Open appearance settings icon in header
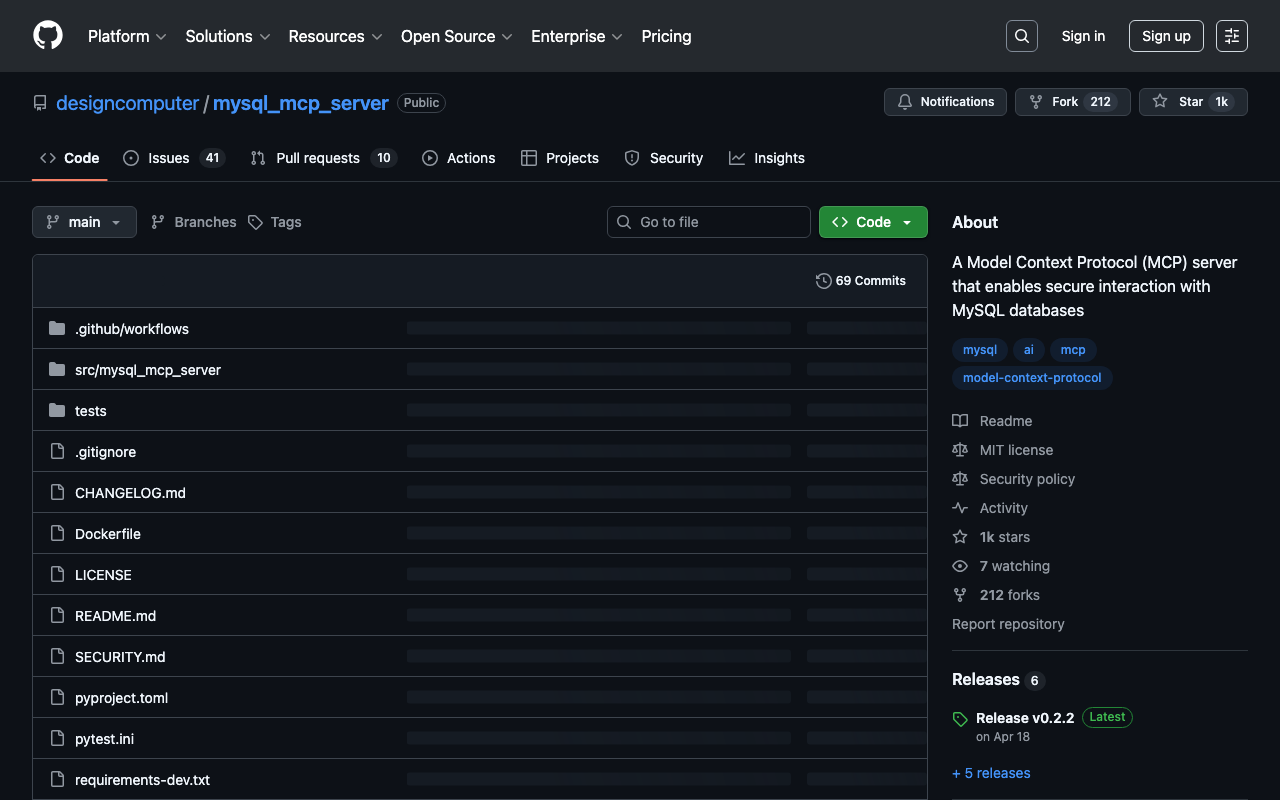Screen dimensions: 1280x800 [x=1231, y=36]
